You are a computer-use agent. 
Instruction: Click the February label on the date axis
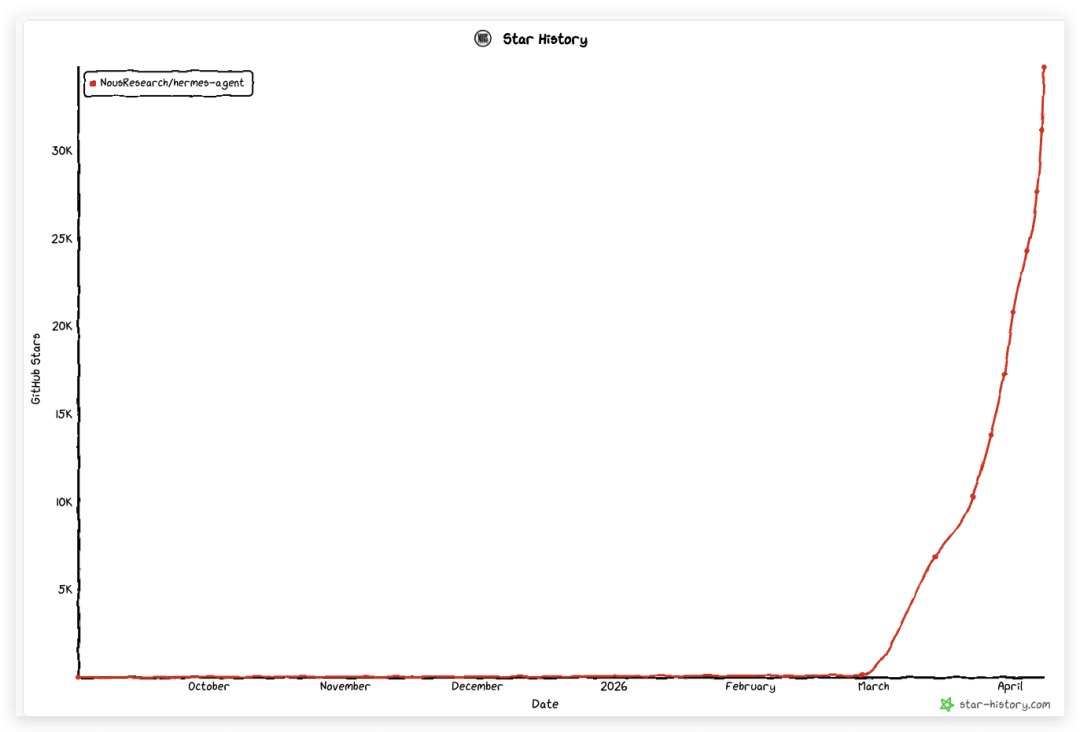click(750, 687)
